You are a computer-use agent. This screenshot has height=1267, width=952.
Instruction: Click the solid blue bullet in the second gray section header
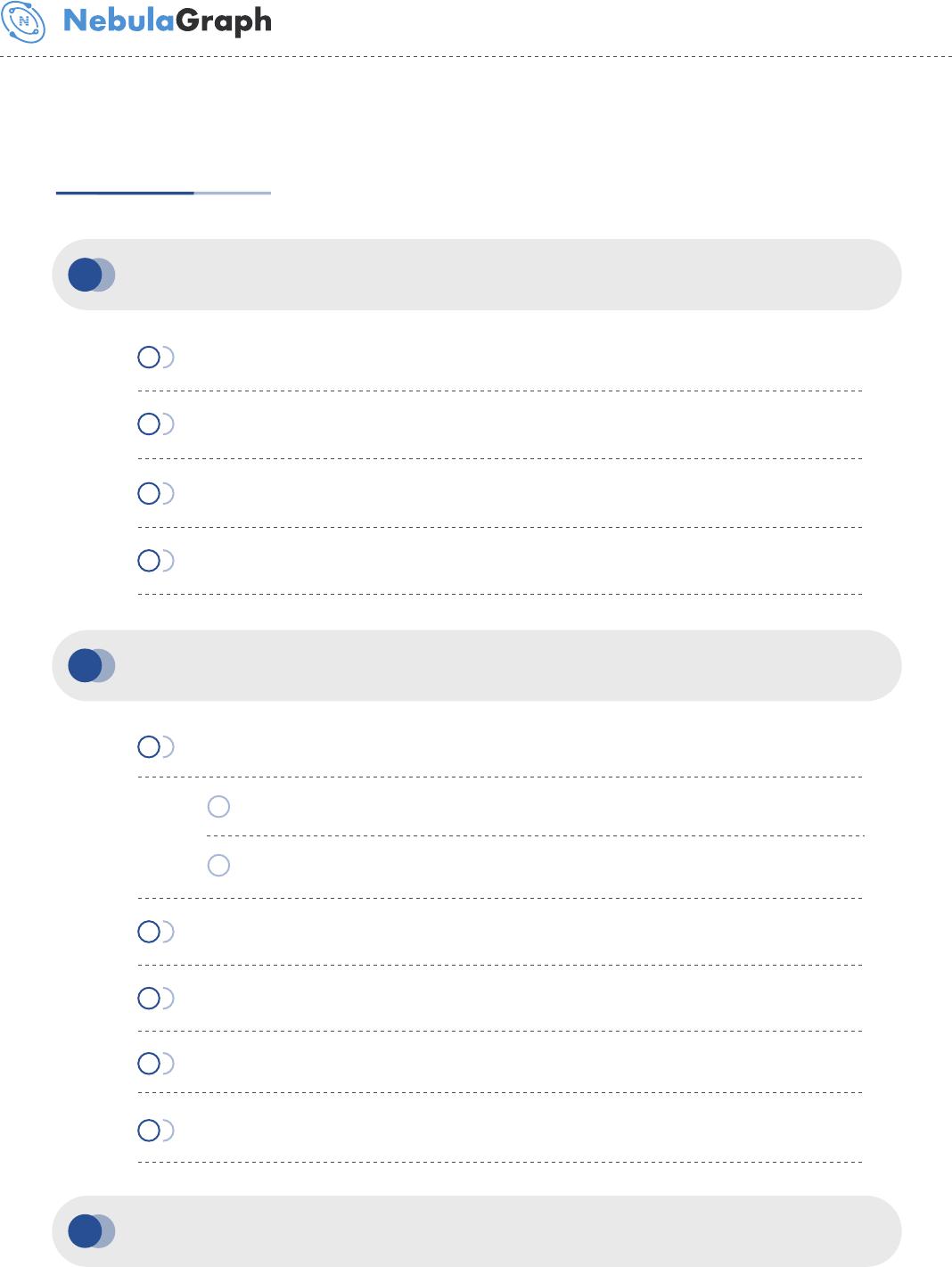coord(85,665)
